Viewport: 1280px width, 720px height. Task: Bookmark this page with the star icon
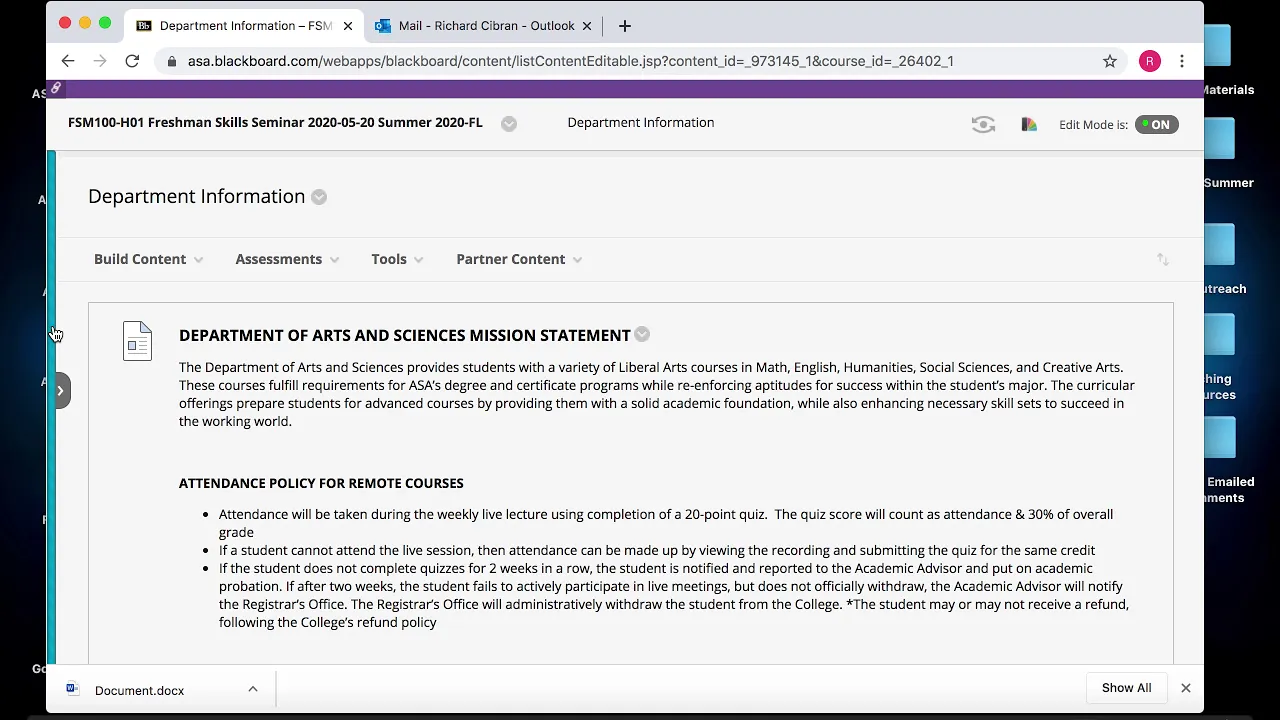[x=1110, y=61]
